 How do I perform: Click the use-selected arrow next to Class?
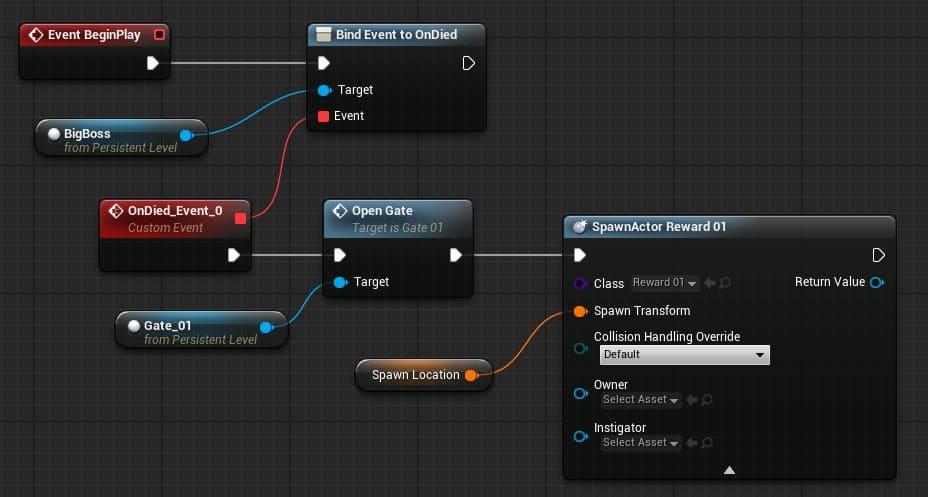(x=710, y=283)
